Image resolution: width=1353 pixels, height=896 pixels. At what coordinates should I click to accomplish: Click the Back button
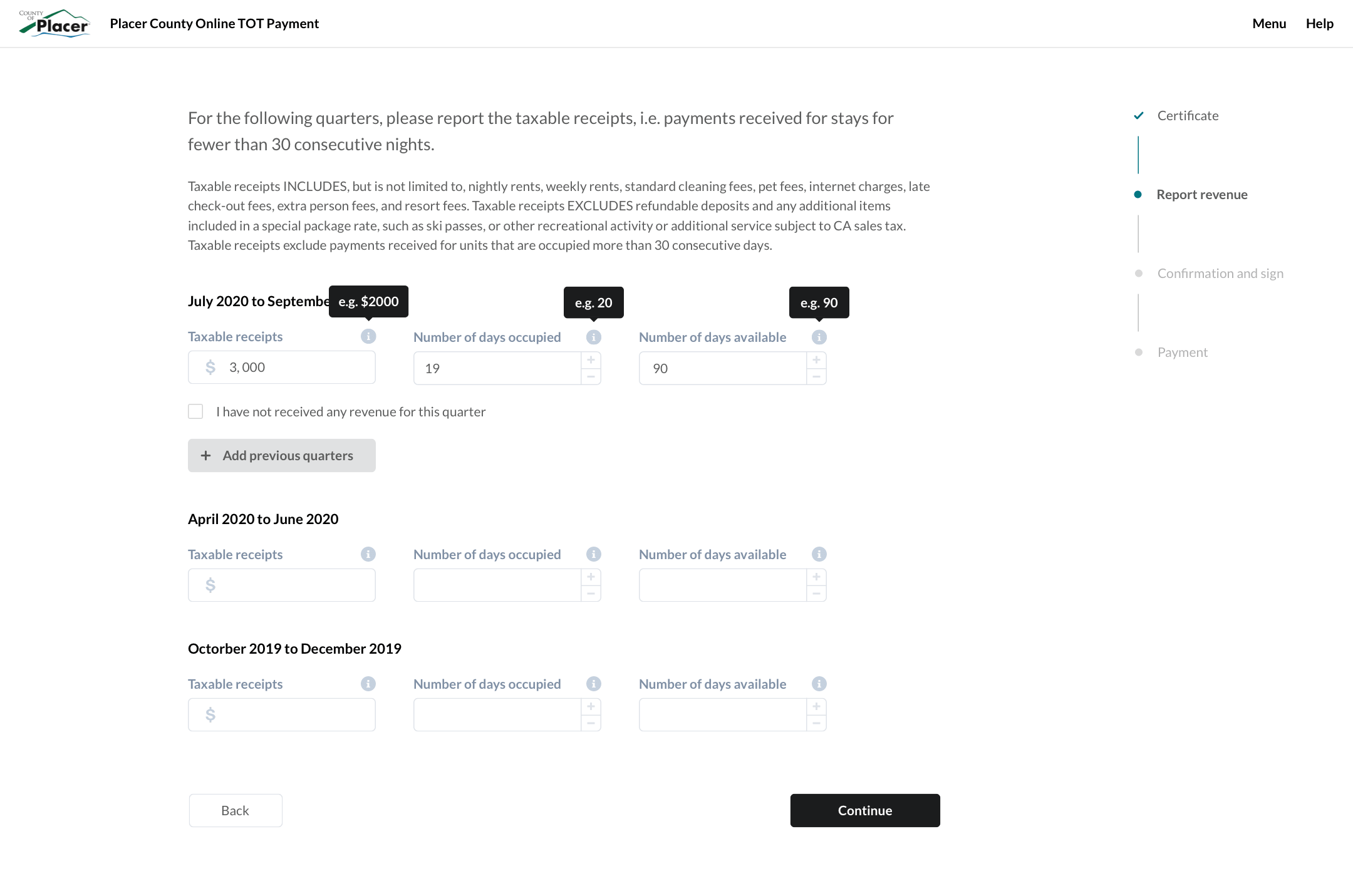[235, 810]
